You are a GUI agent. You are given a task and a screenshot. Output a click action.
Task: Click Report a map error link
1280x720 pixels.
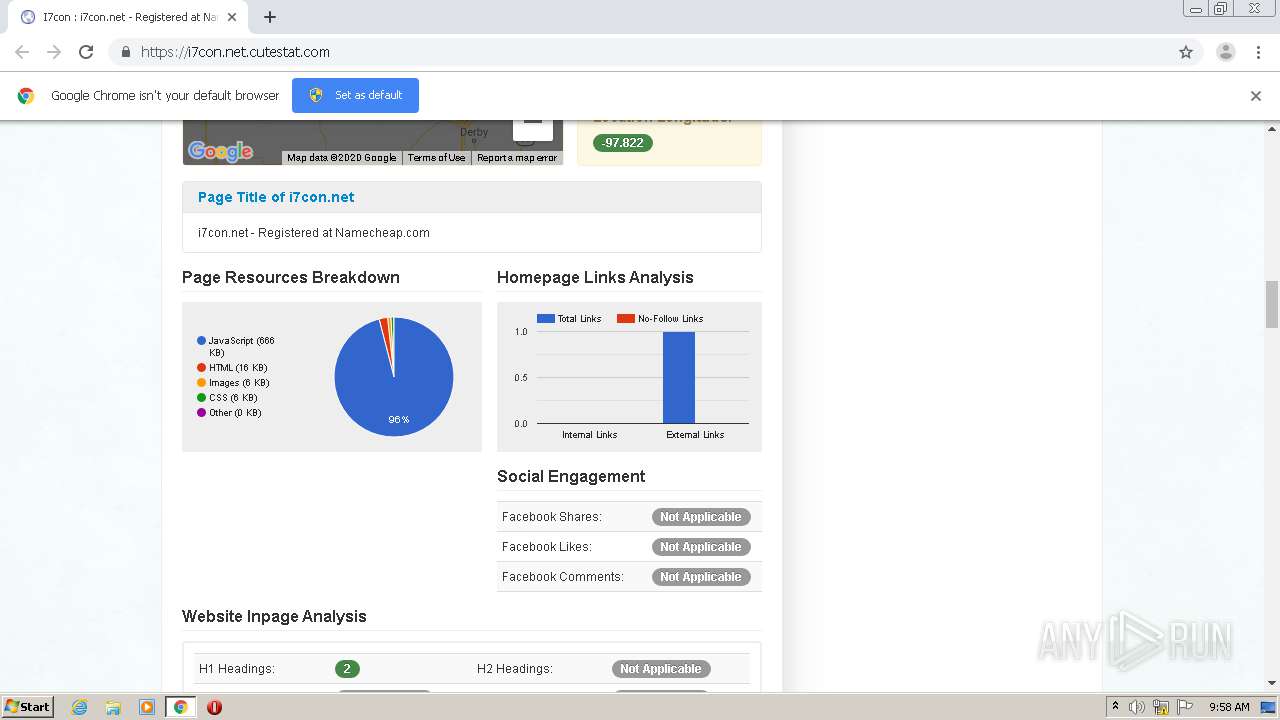tap(517, 158)
